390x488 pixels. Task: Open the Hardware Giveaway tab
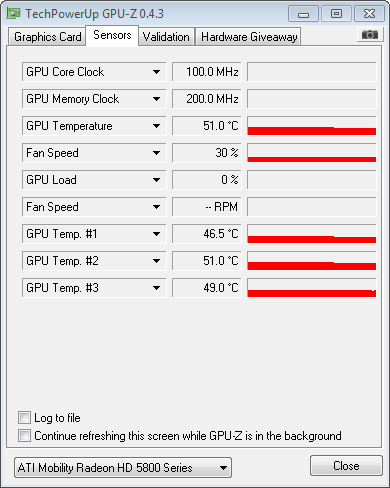249,37
